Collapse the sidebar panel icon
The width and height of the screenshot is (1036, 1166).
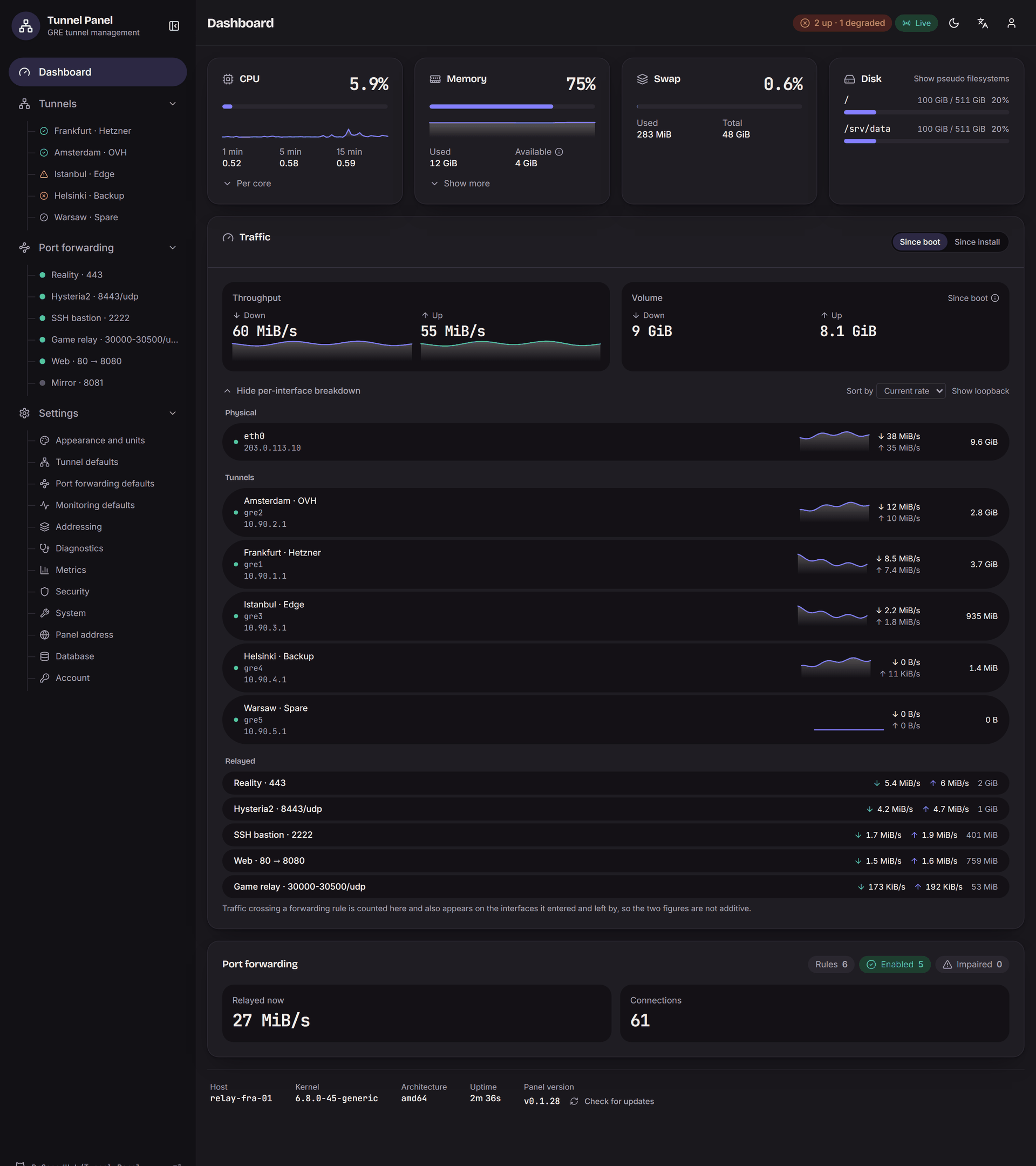(174, 26)
